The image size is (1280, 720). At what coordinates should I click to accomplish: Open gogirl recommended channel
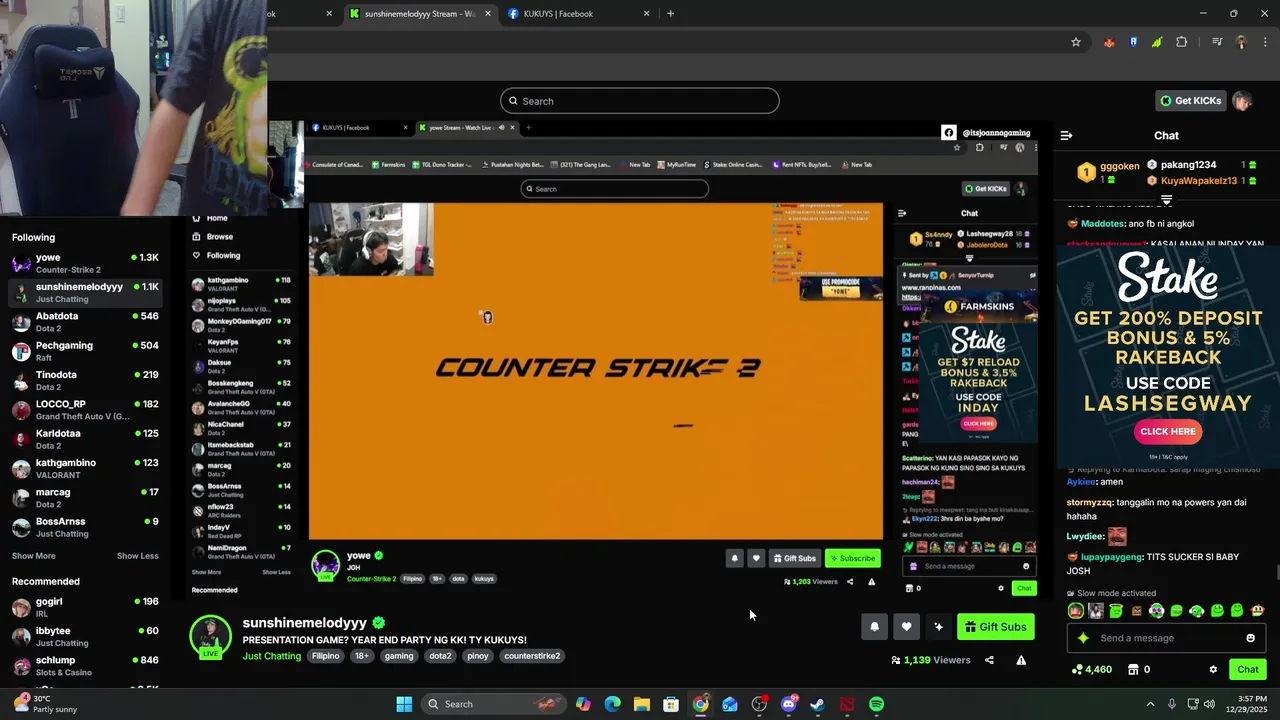click(85, 607)
